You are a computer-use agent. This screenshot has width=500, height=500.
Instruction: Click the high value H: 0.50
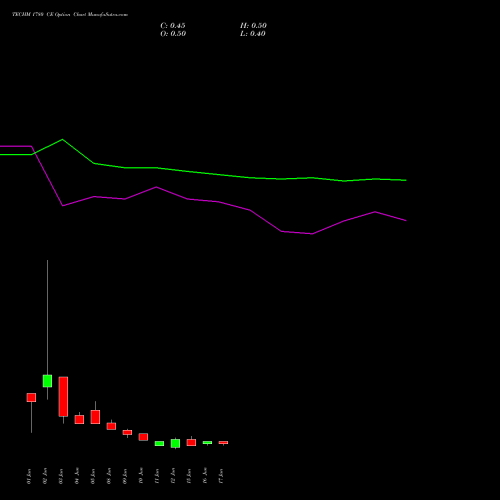pyautogui.click(x=253, y=26)
